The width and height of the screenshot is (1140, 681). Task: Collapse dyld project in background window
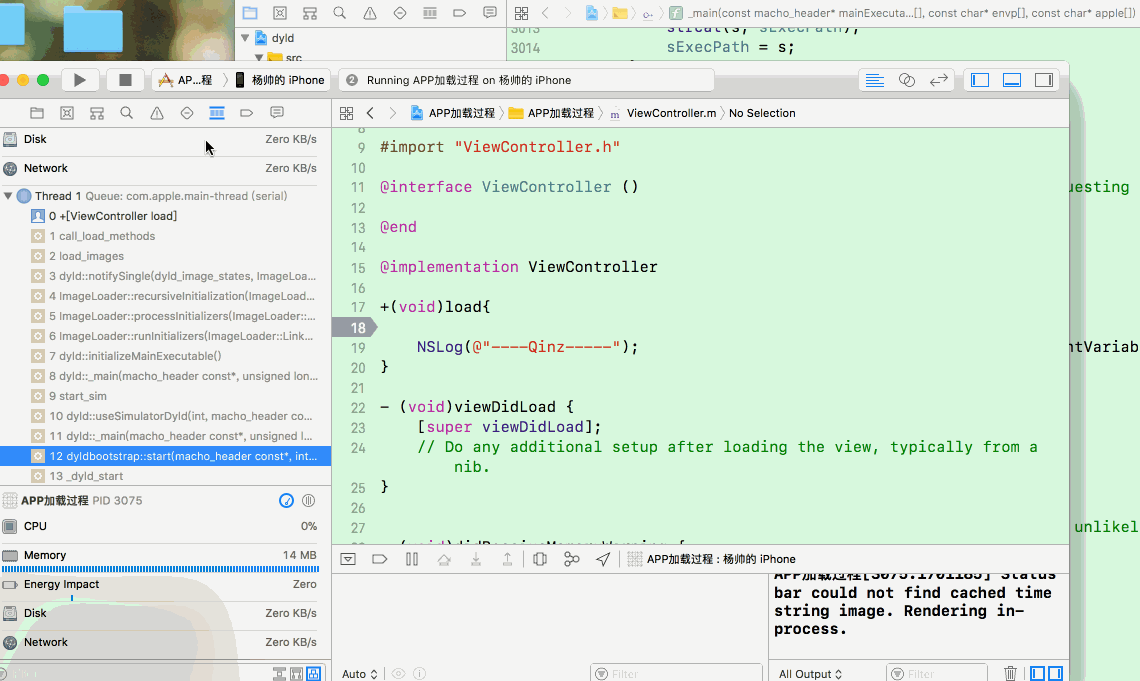[245, 38]
